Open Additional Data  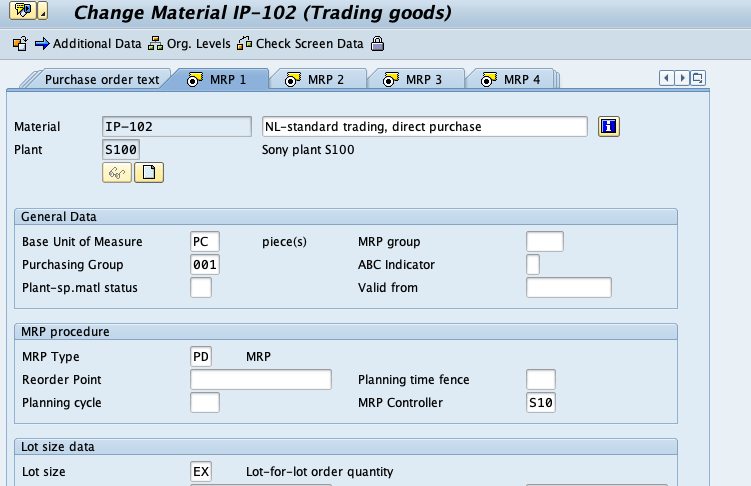[97, 44]
